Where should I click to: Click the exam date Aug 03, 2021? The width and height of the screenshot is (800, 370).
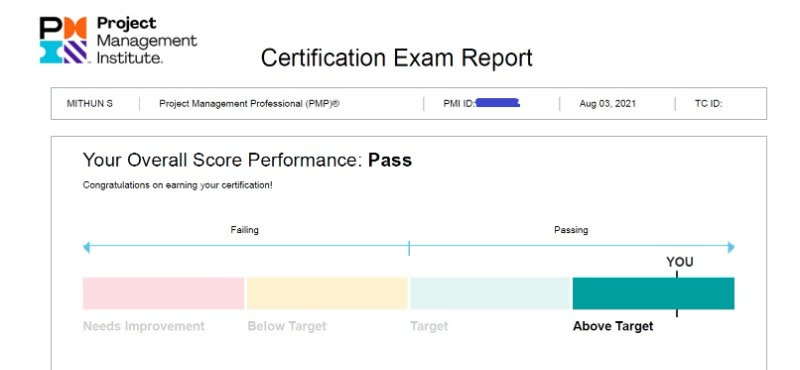pos(608,104)
